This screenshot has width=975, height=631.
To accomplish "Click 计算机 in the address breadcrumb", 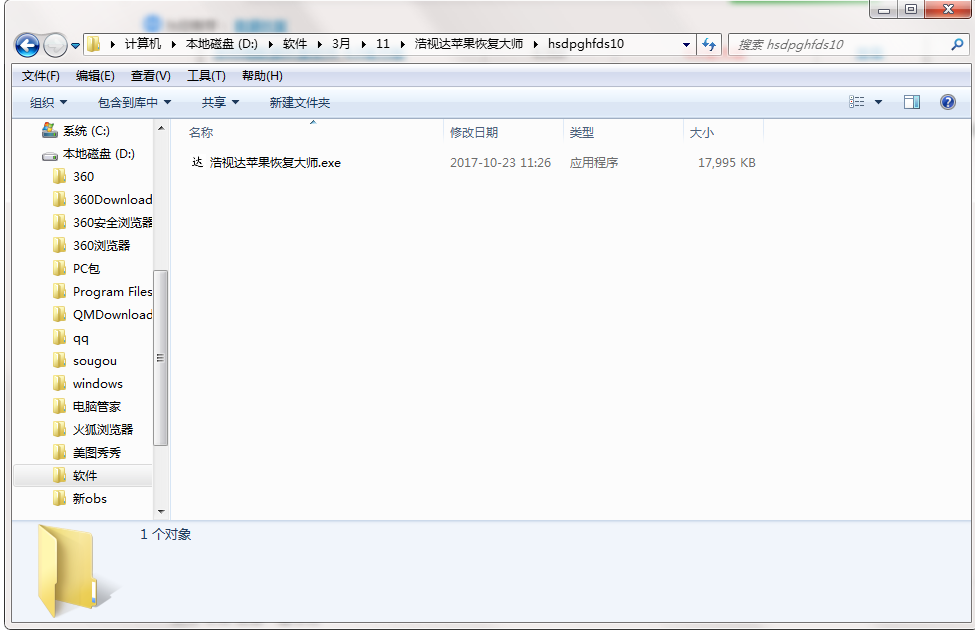I will point(142,44).
